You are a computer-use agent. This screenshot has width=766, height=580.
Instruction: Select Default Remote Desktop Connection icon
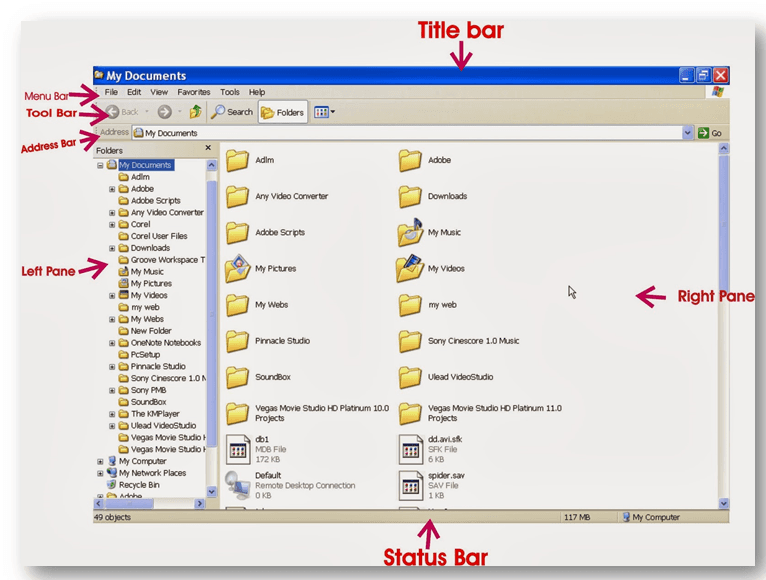(x=238, y=485)
